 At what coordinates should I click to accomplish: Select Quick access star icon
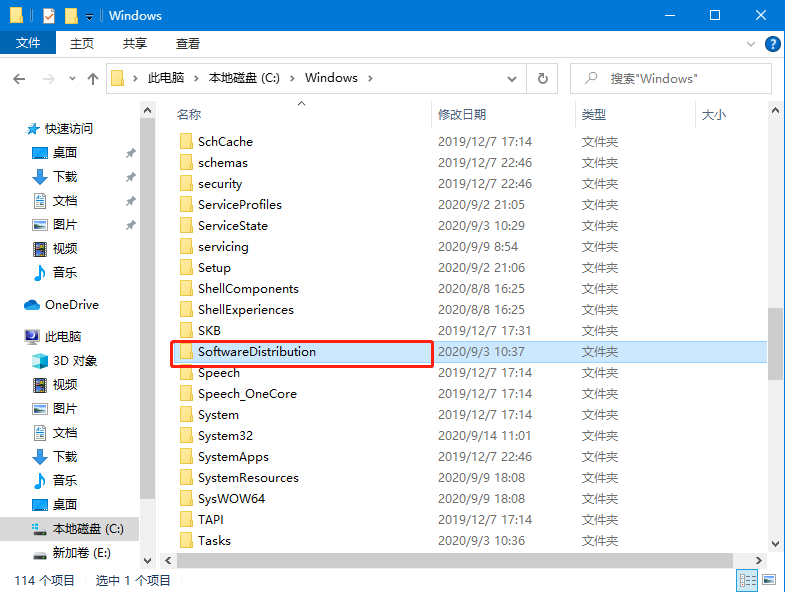pos(33,129)
